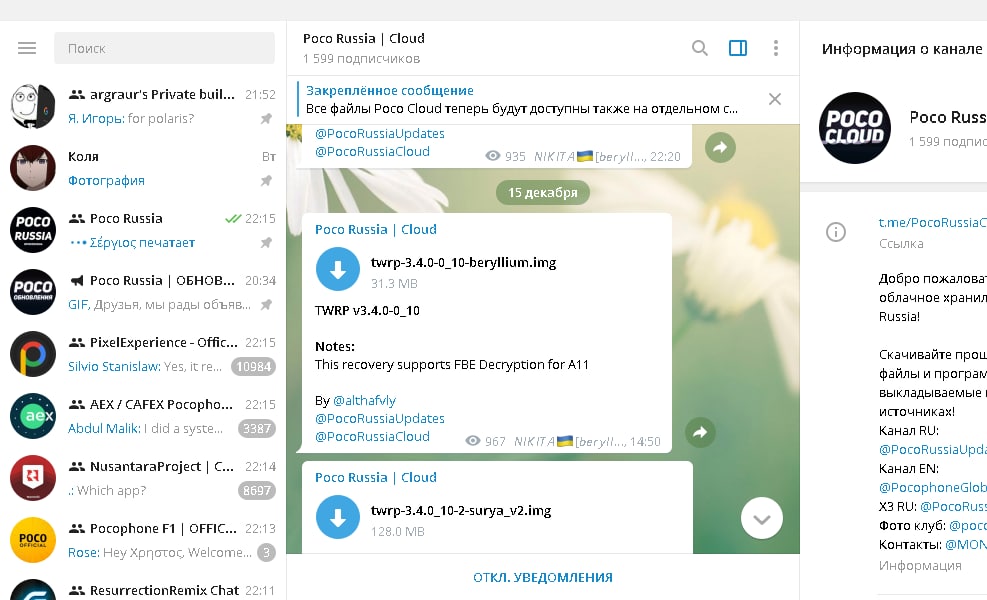Viewport: 987px width, 600px height.
Task: Open @PocoRussiaUpdates link in the 22:20 message
Action: click(x=380, y=133)
